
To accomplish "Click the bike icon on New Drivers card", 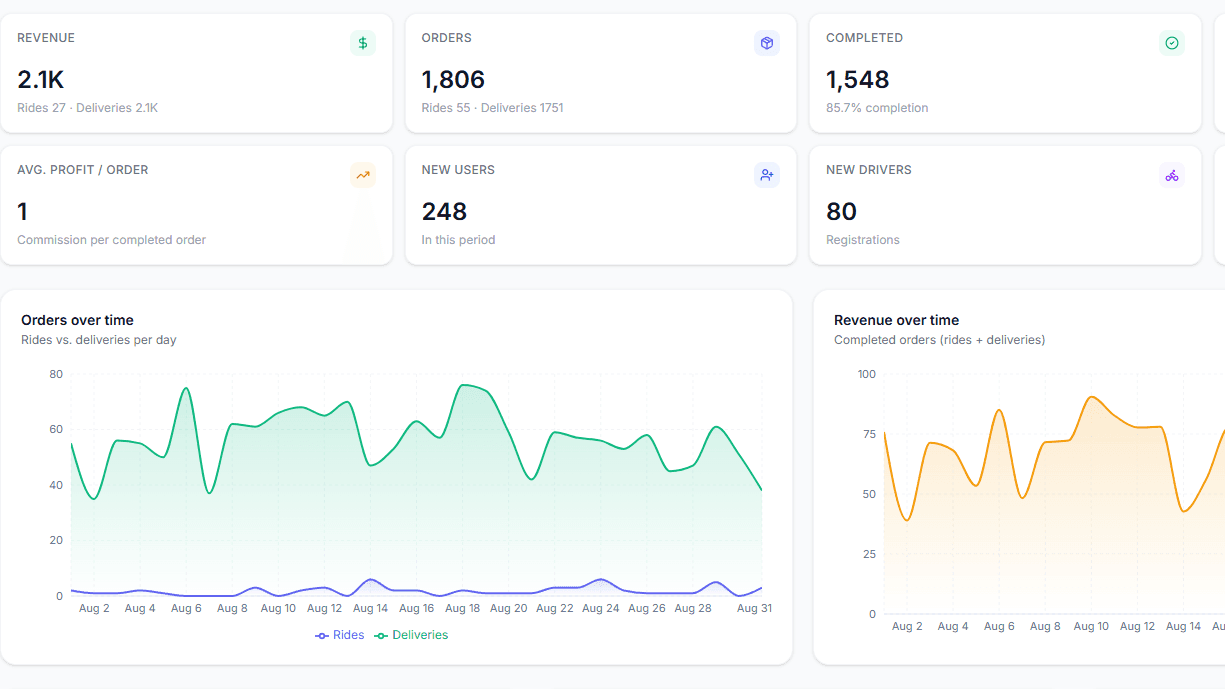I will click(1172, 175).
